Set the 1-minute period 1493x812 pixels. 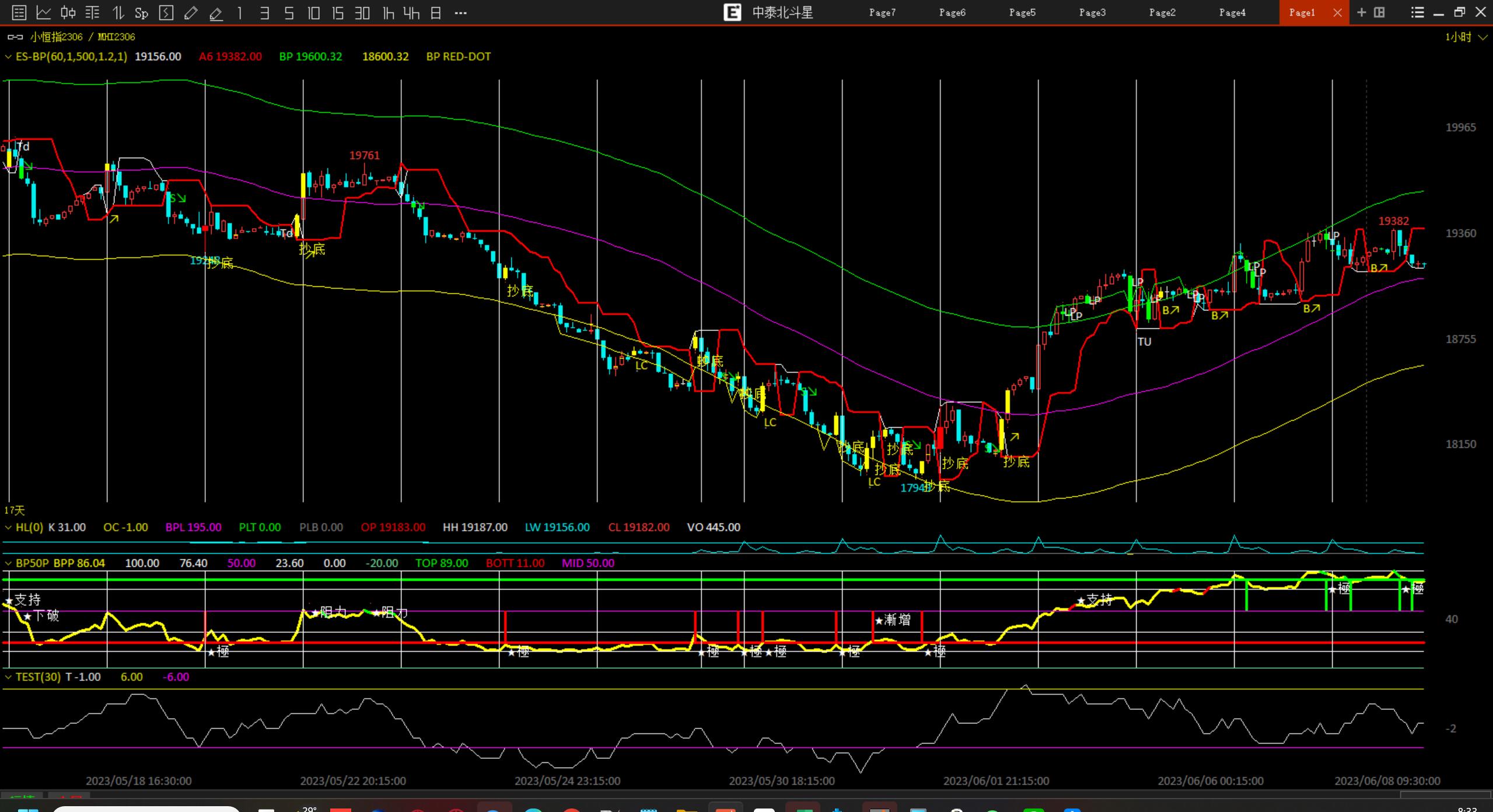point(240,13)
